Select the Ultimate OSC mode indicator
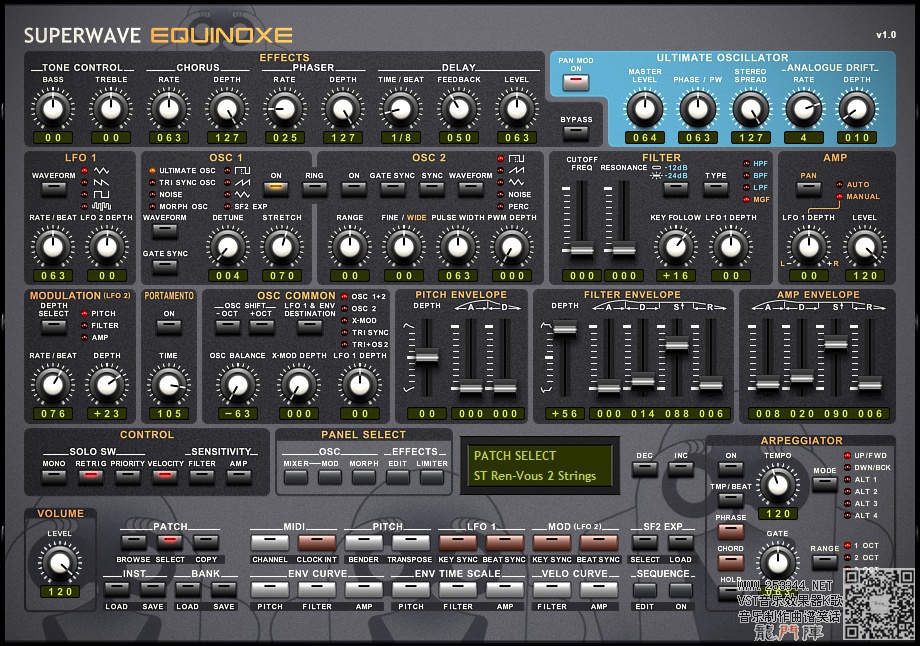 [x=153, y=171]
